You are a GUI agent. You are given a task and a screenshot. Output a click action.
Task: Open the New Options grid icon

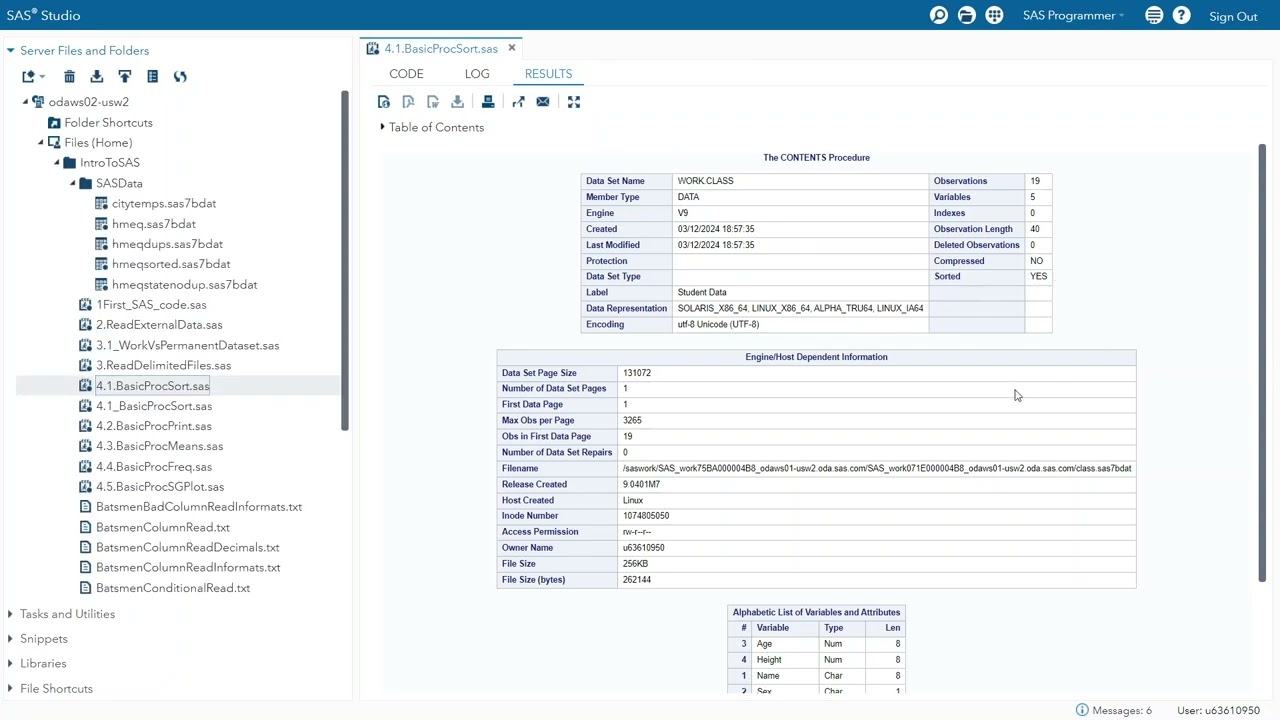coord(994,15)
